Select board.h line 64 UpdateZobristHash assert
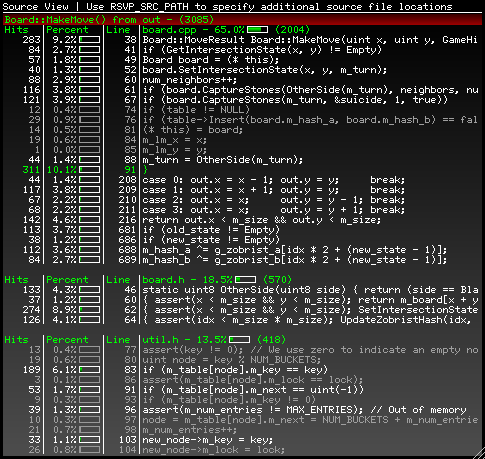485x459 pixels. [x=307, y=320]
